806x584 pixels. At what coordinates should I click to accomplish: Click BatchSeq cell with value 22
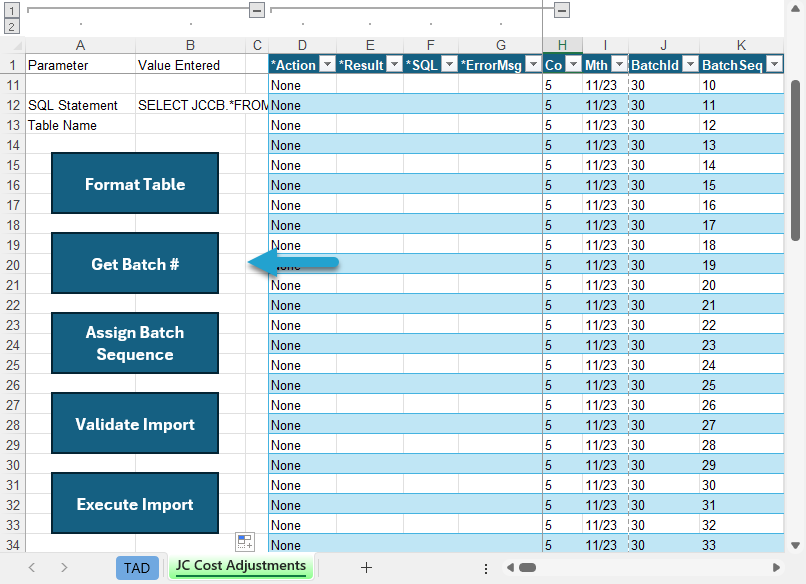(741, 325)
